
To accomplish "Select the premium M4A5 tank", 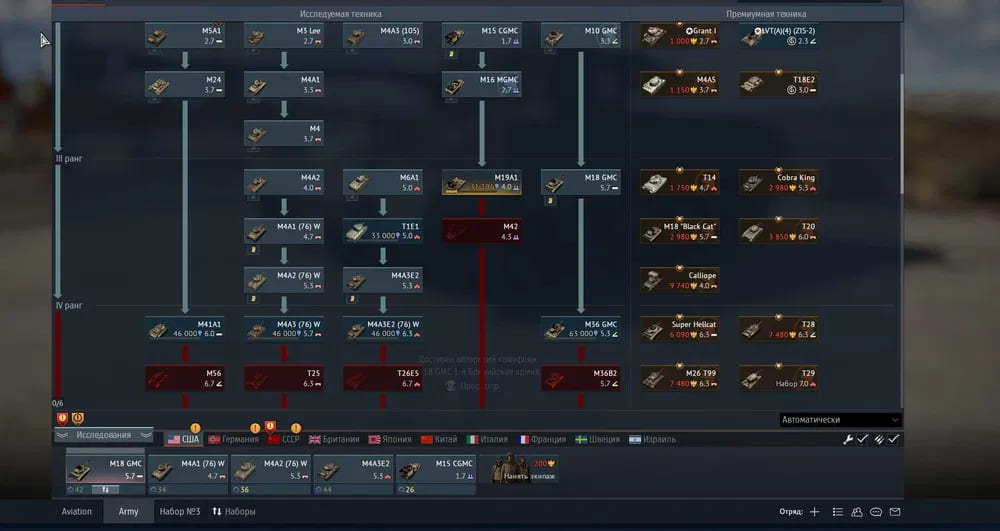I will (680, 85).
